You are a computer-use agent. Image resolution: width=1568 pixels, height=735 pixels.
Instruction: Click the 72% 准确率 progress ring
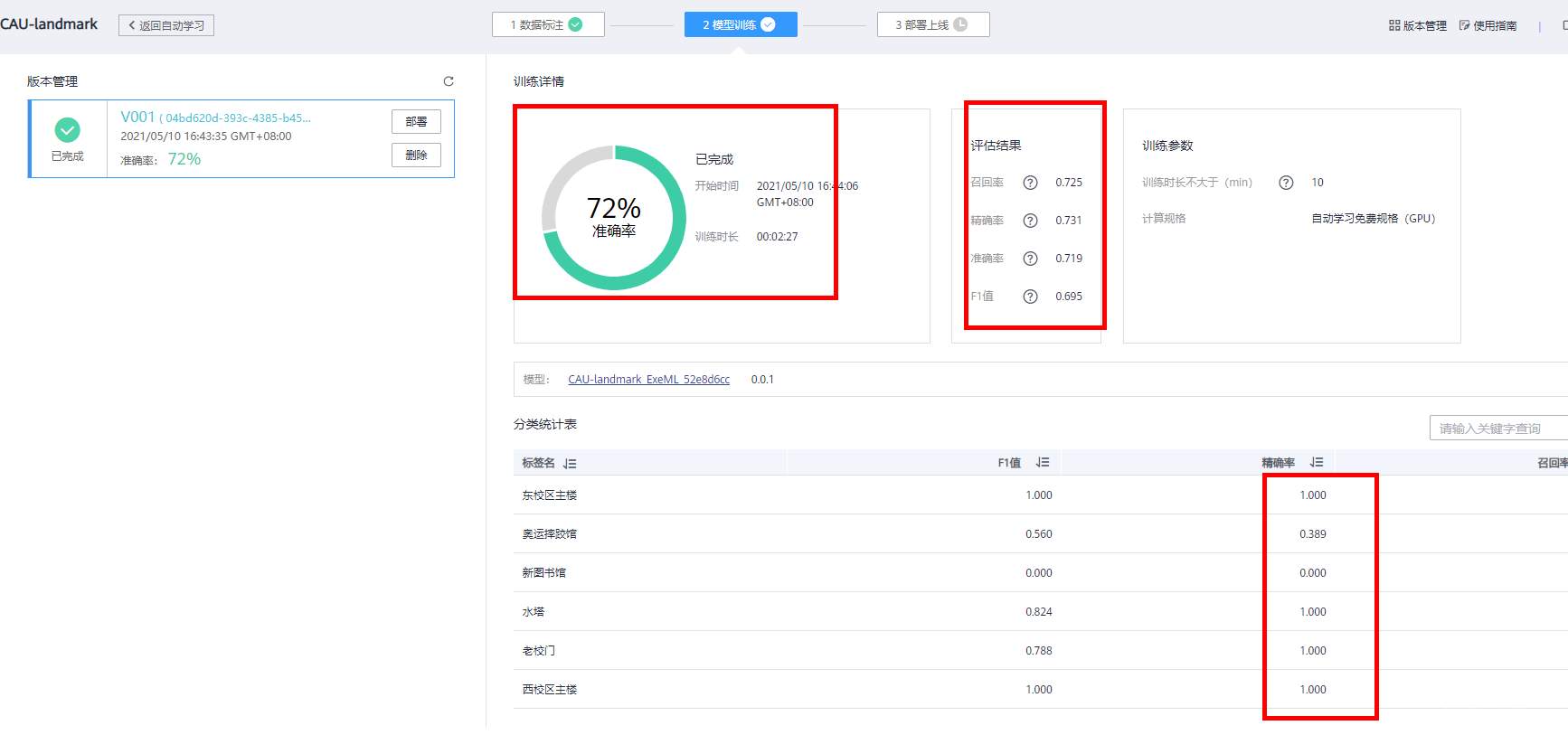click(614, 218)
